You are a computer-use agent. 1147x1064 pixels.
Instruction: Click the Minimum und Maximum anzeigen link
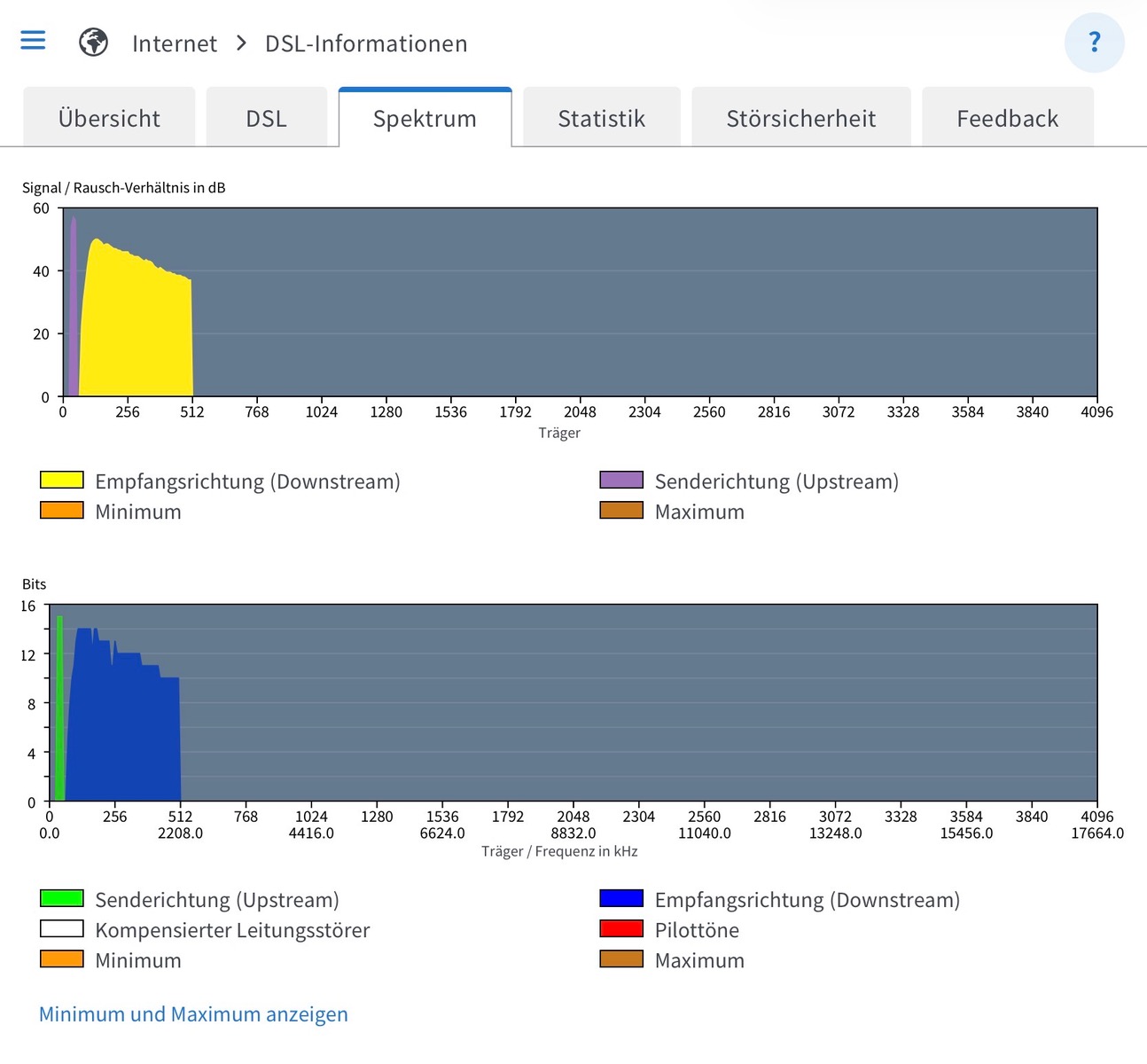[193, 1014]
